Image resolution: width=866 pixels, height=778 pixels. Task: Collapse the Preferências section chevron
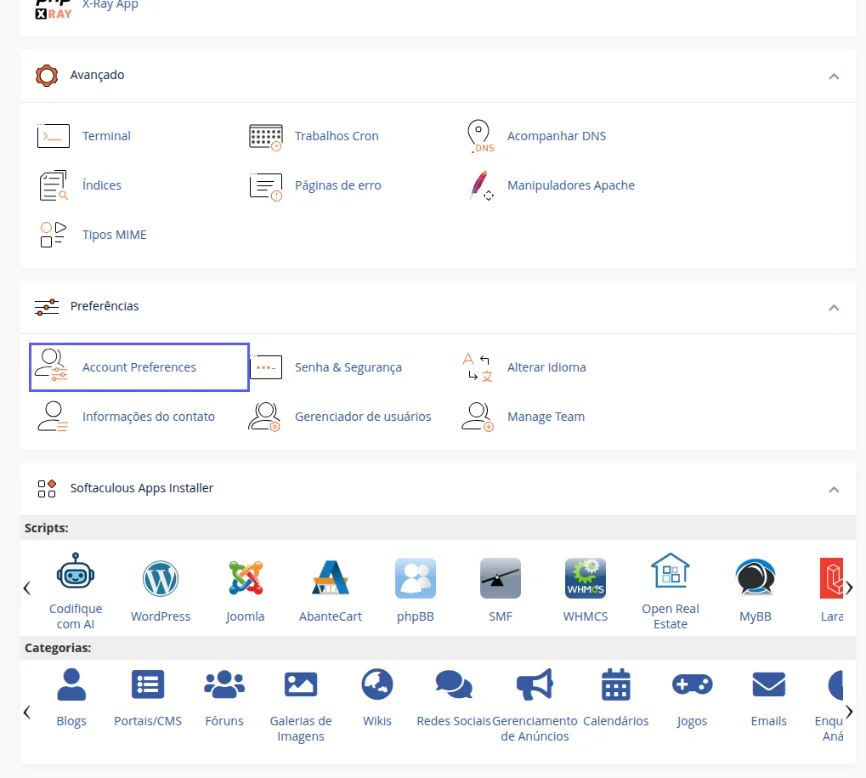834,308
